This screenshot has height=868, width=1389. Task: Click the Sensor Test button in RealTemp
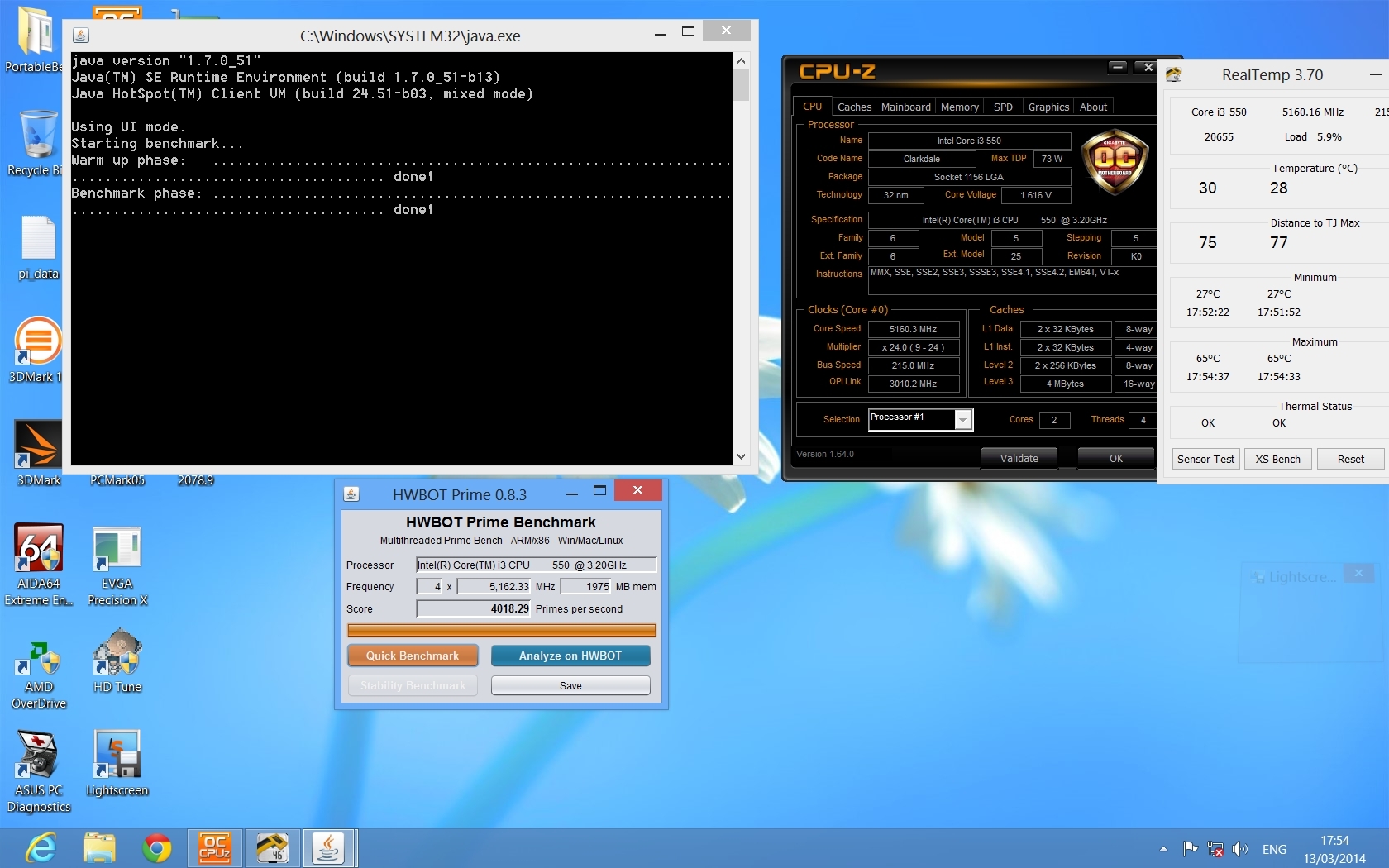1205,459
